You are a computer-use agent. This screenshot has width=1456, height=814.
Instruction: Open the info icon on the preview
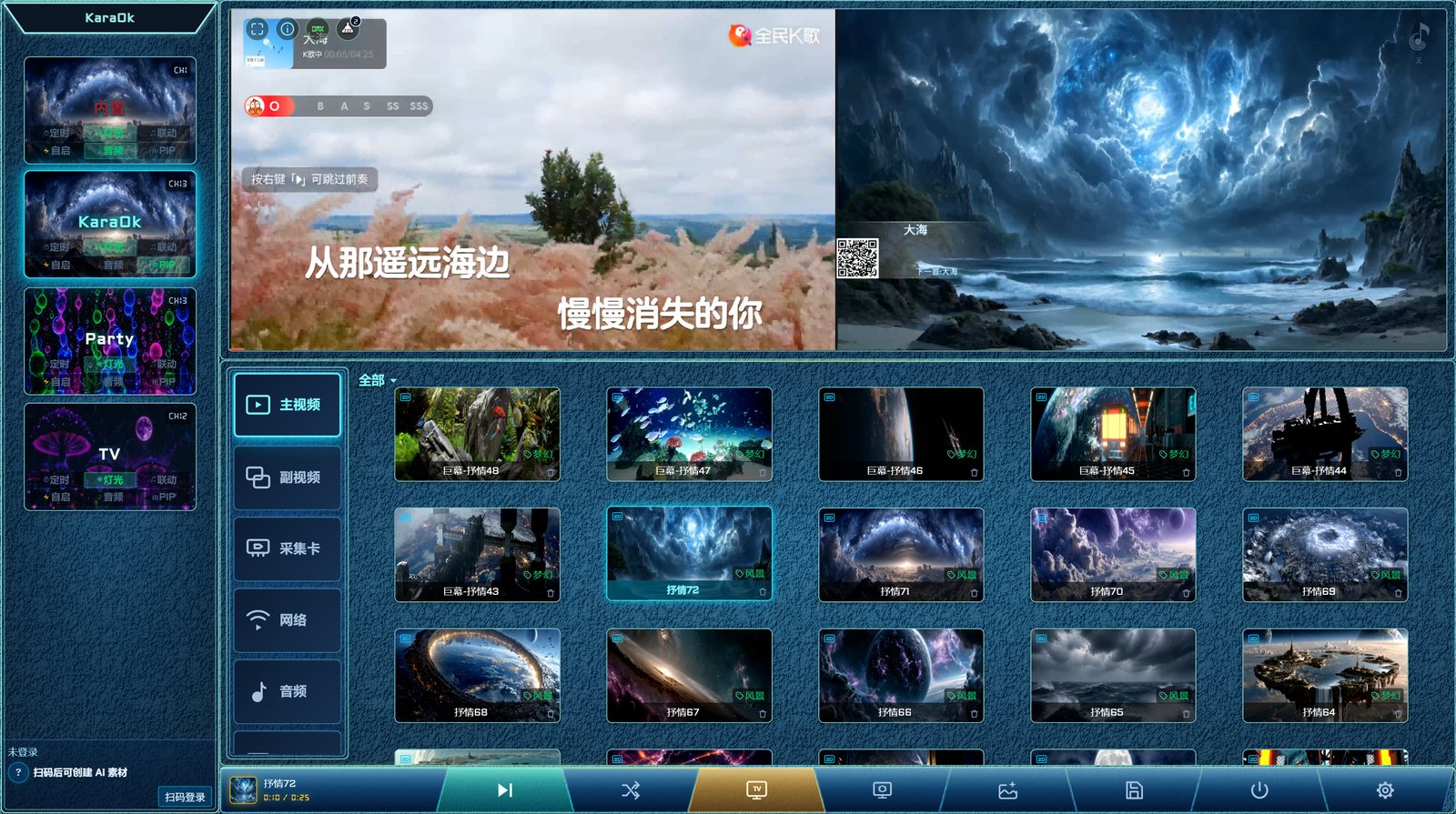click(x=288, y=29)
